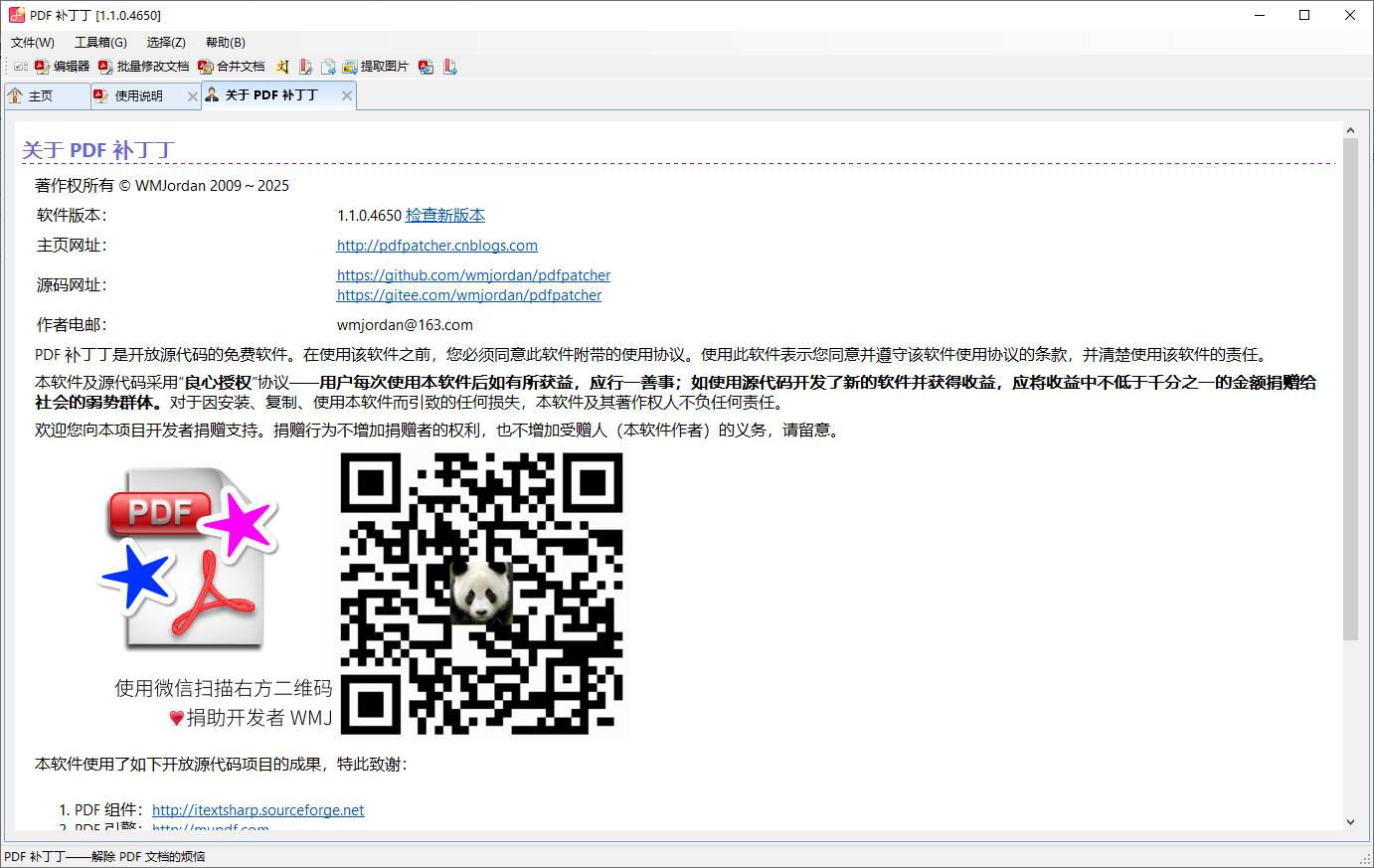Open the 编辑器 editor tool

pos(62,67)
